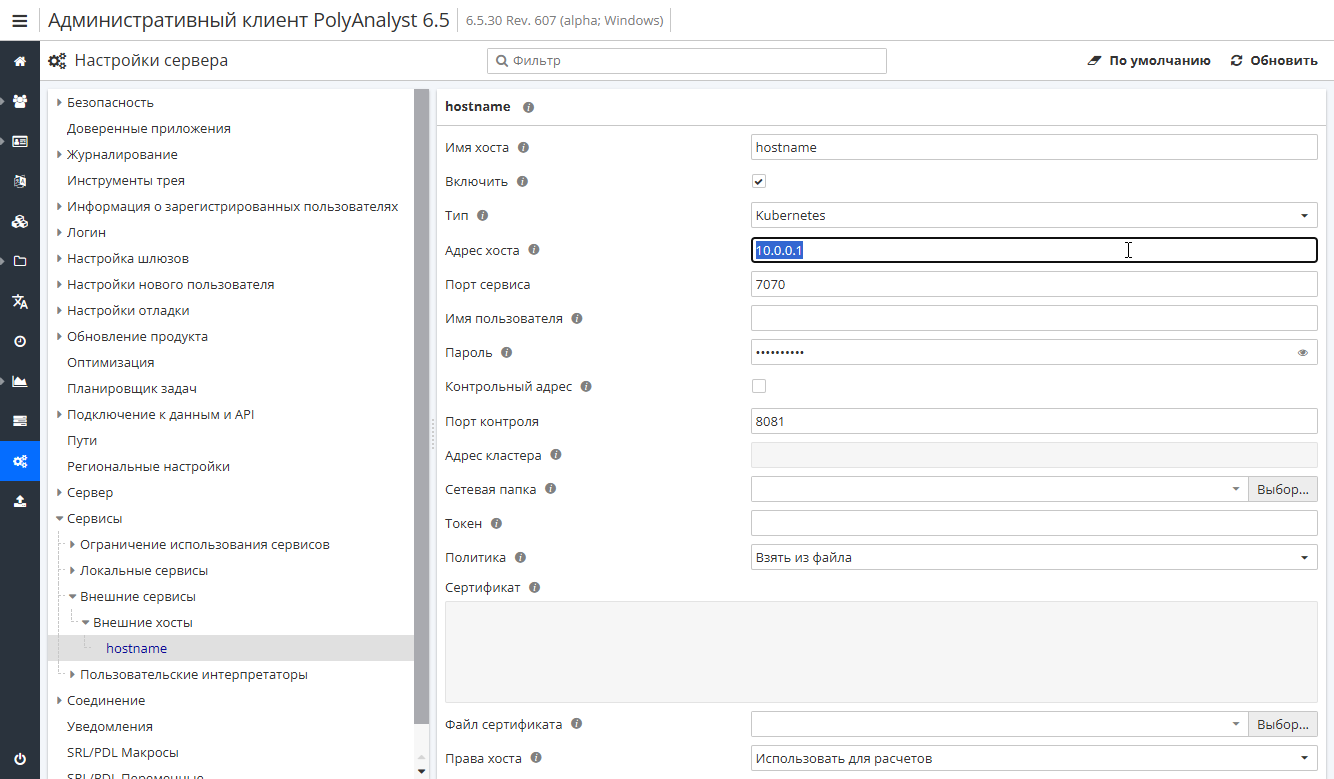Uncheck the Включить checkbox
The height and width of the screenshot is (779, 1334).
759,181
